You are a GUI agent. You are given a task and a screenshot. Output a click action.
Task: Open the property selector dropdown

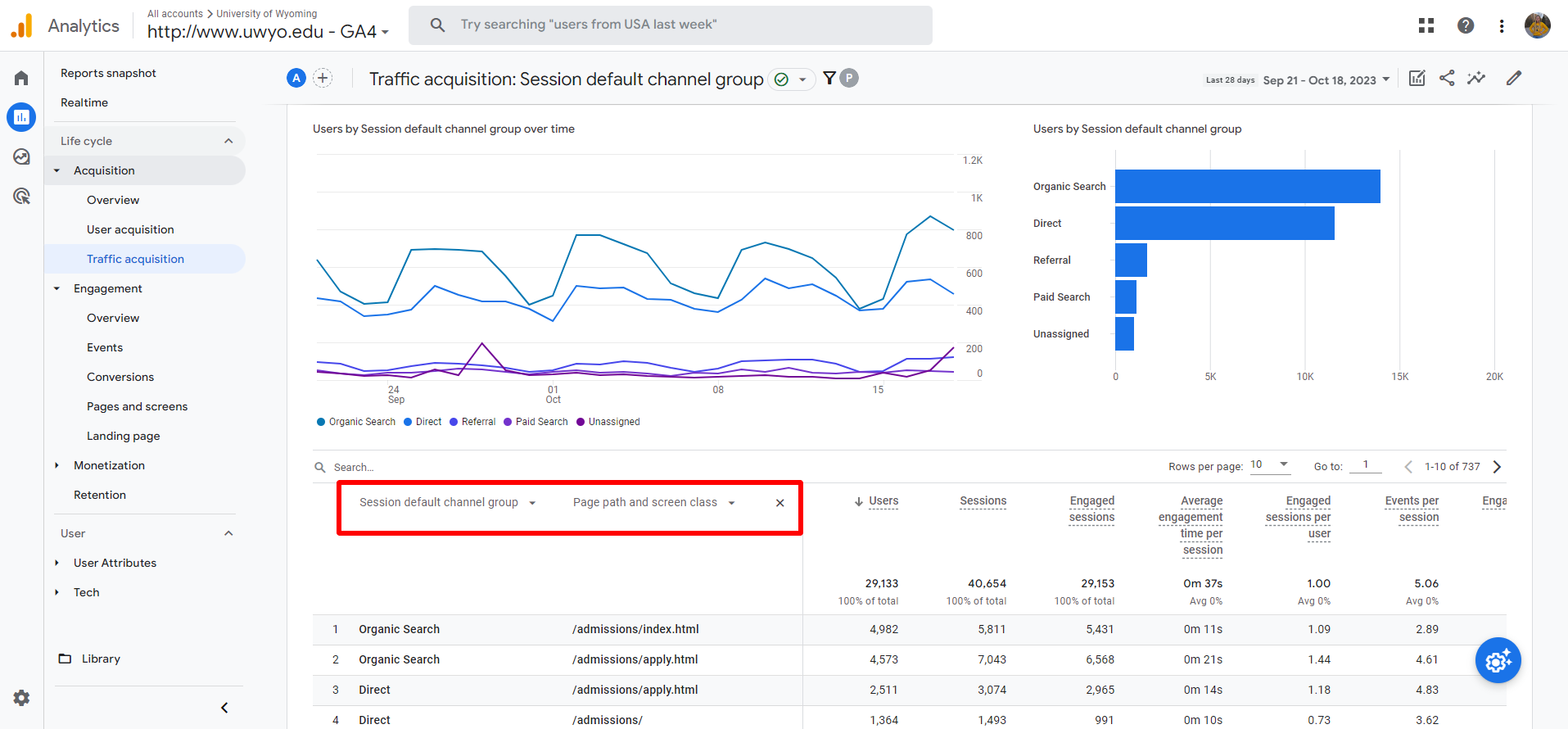[x=269, y=32]
